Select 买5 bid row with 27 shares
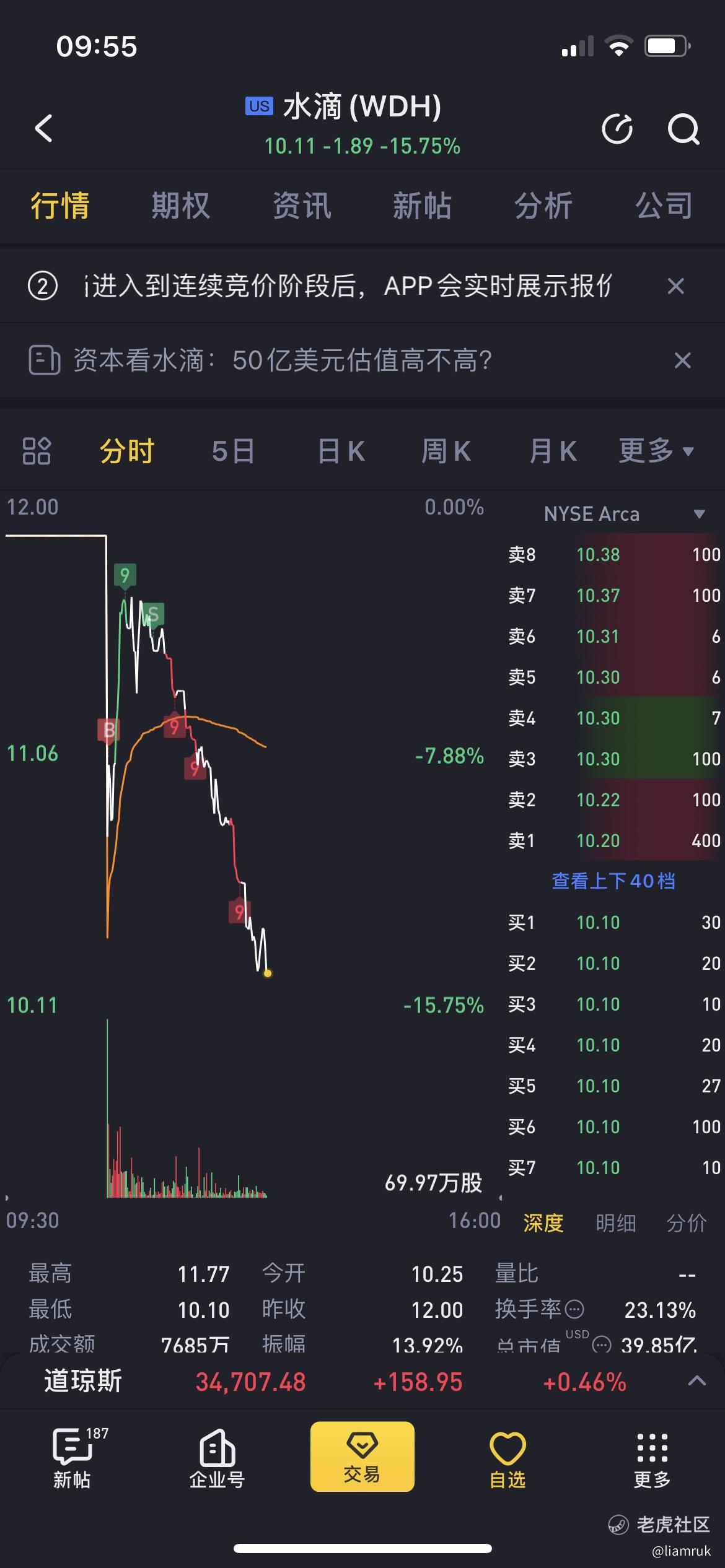Viewport: 725px width, 1568px height. pyautogui.click(x=614, y=1086)
